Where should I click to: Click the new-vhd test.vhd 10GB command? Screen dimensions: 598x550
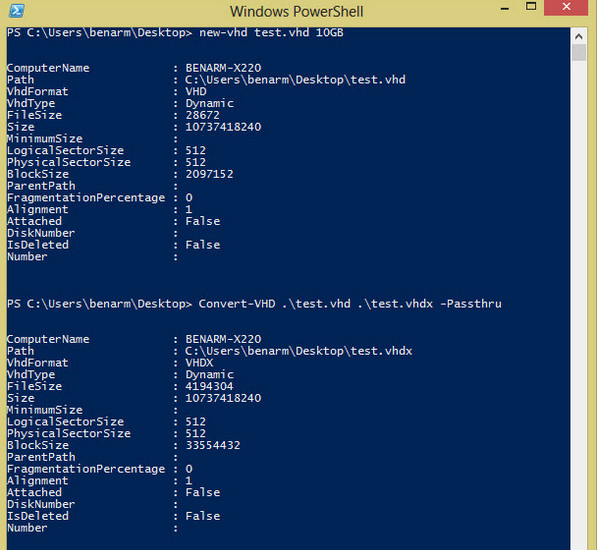271,32
